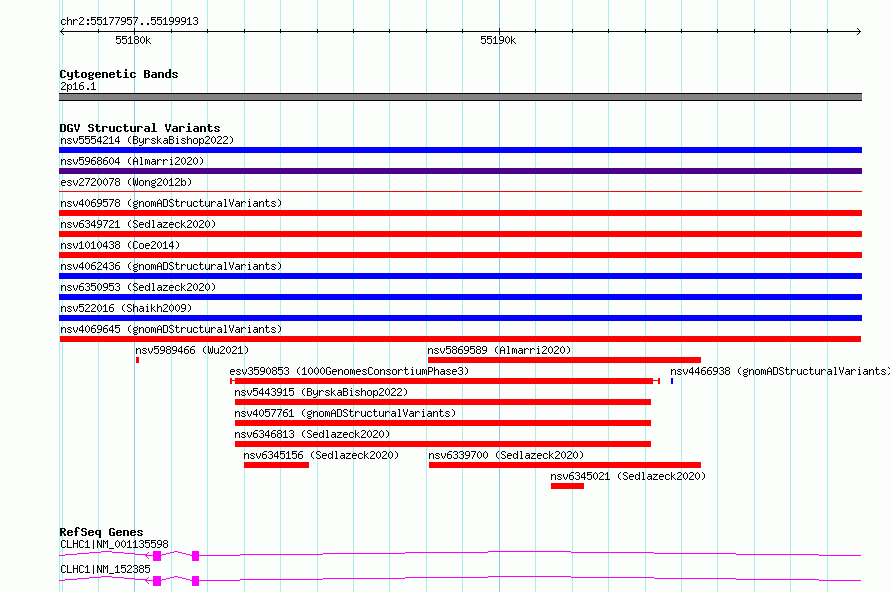Click the second magenta exon of CLHC1|NM_152385
Viewport: 890px width, 592px height.
195,581
